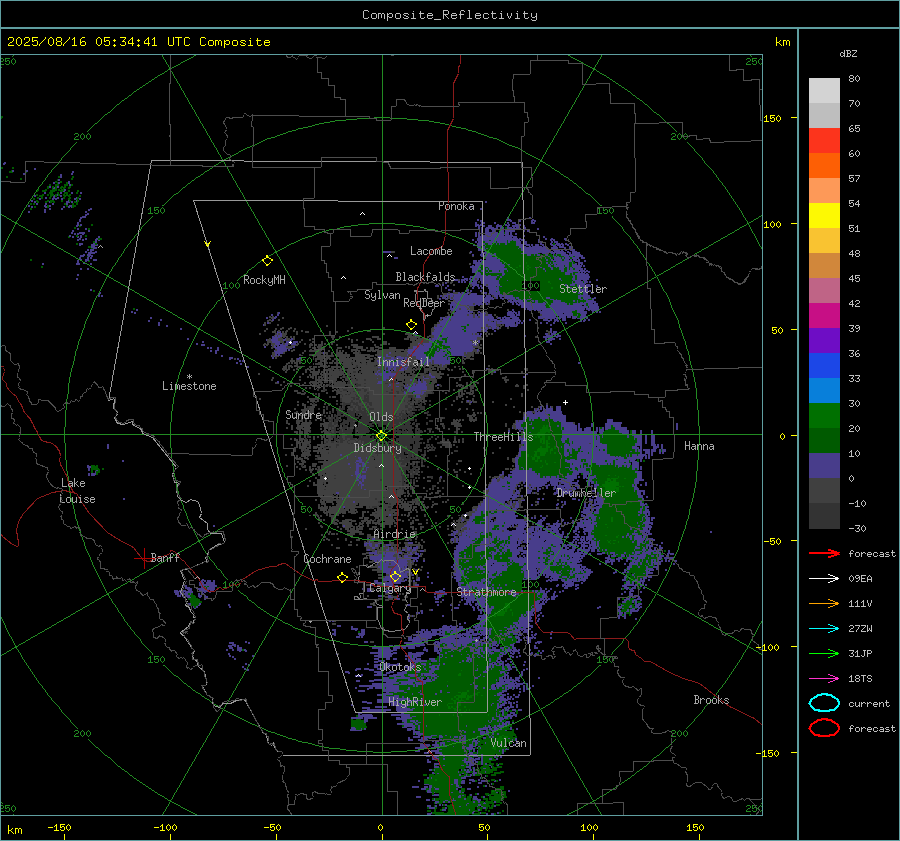Click the red forecast arrow in the legend

(x=824, y=553)
